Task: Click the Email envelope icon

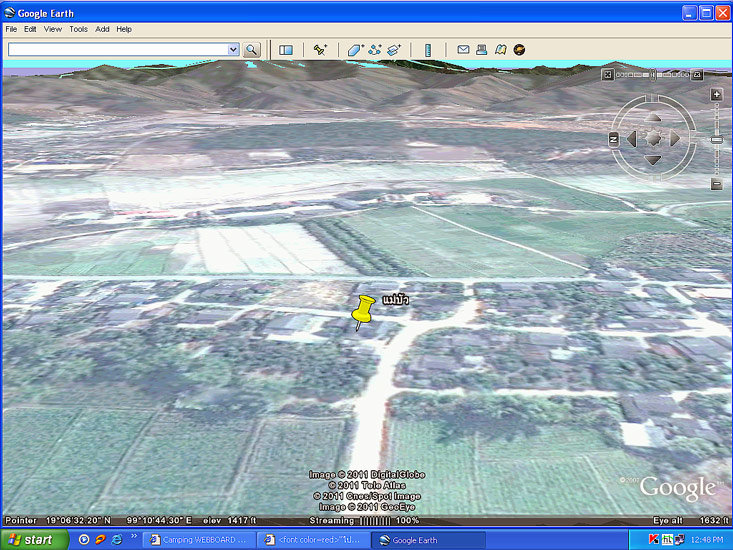Action: (463, 49)
